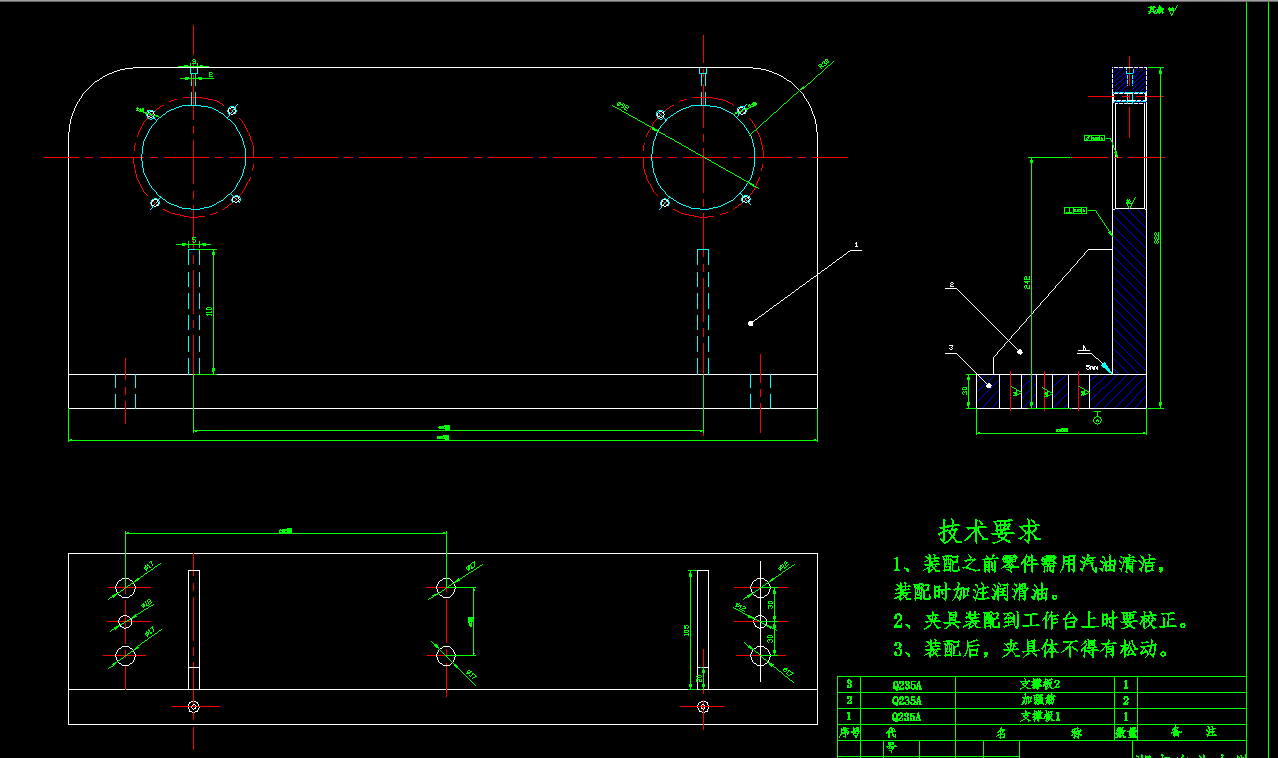Select the note 2、夹具装配到工作台上时要校正
The width and height of the screenshot is (1278, 758).
[1041, 621]
